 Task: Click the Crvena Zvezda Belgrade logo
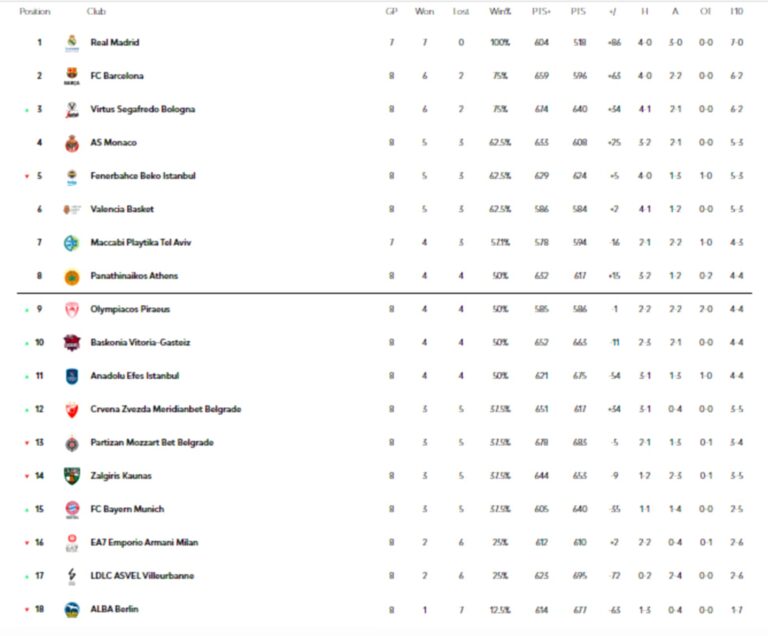point(71,409)
